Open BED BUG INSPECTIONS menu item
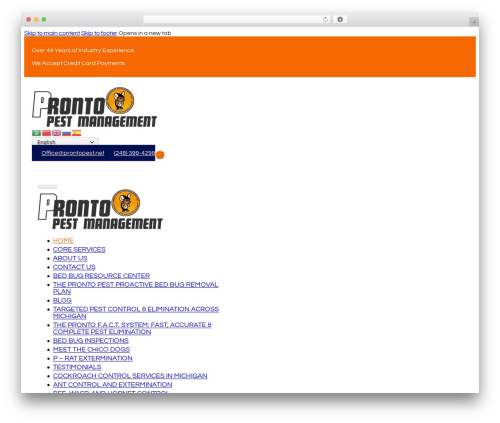500x423 pixels. (91, 341)
